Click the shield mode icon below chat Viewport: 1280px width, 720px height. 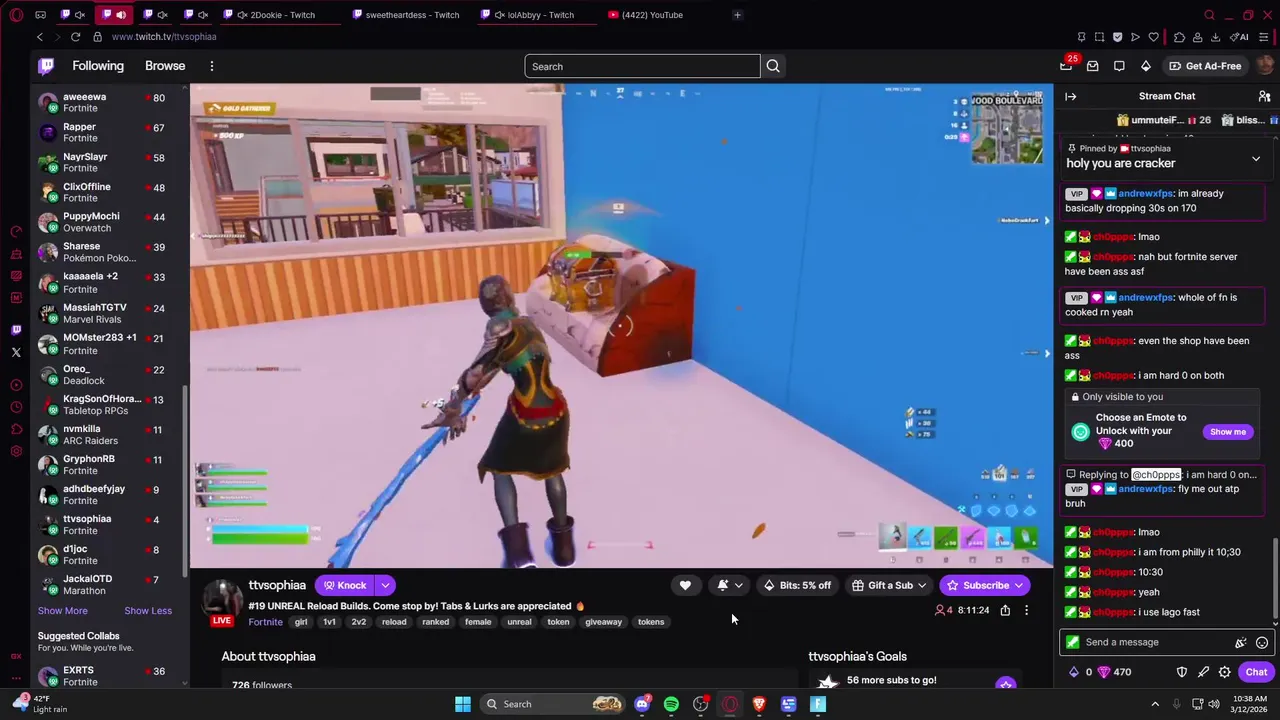[1182, 672]
